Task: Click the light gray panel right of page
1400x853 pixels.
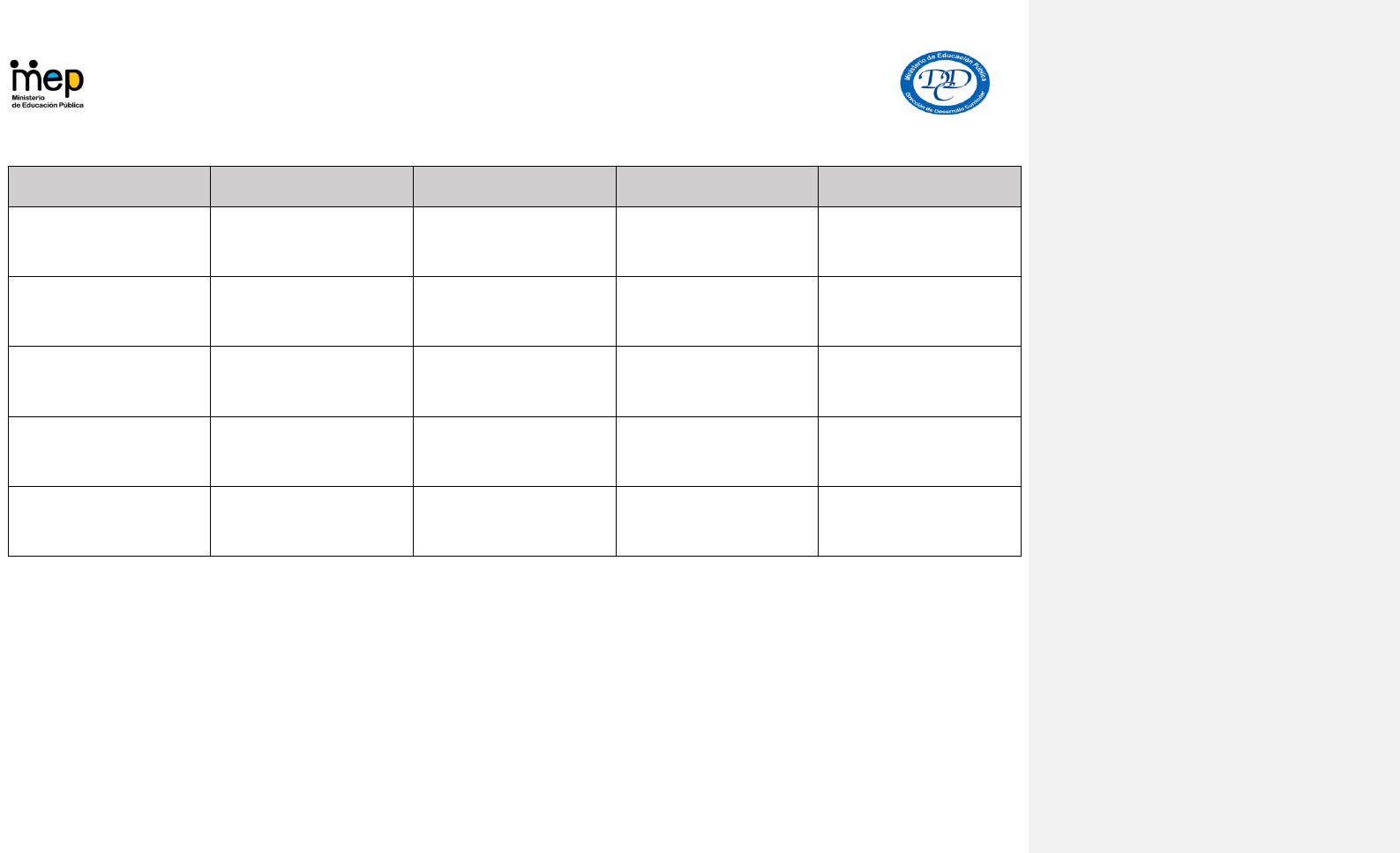Action: pos(1214,423)
